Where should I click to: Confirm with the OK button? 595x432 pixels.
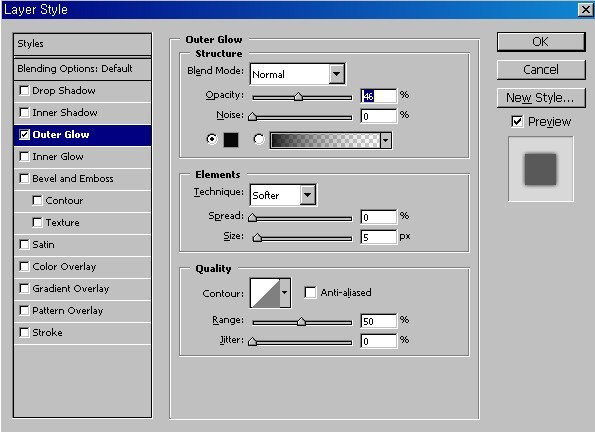[541, 42]
